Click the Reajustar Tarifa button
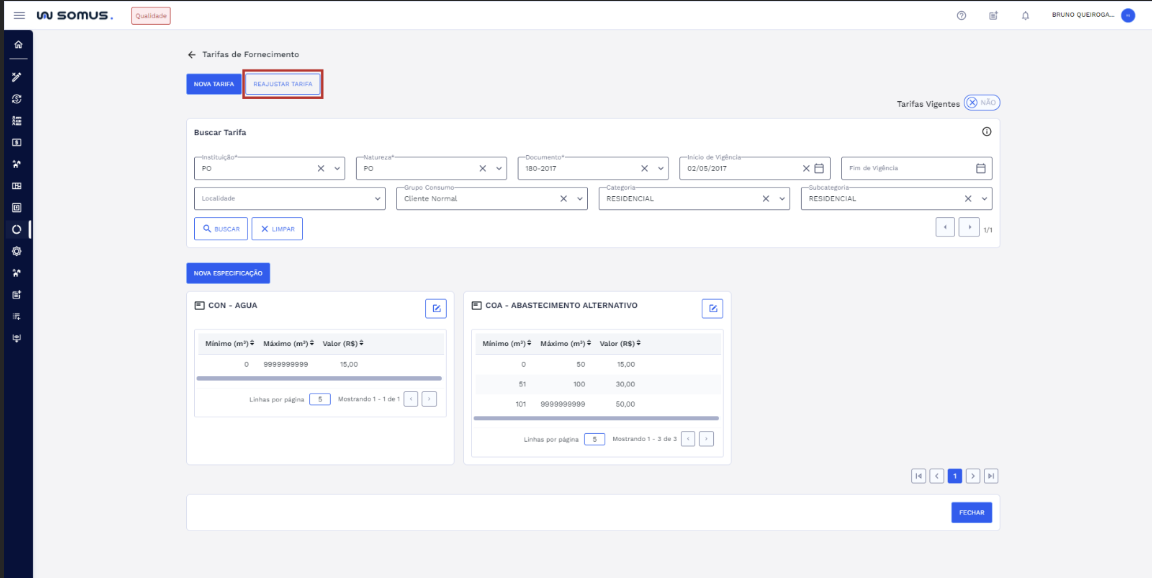The image size is (1152, 578). [x=283, y=84]
